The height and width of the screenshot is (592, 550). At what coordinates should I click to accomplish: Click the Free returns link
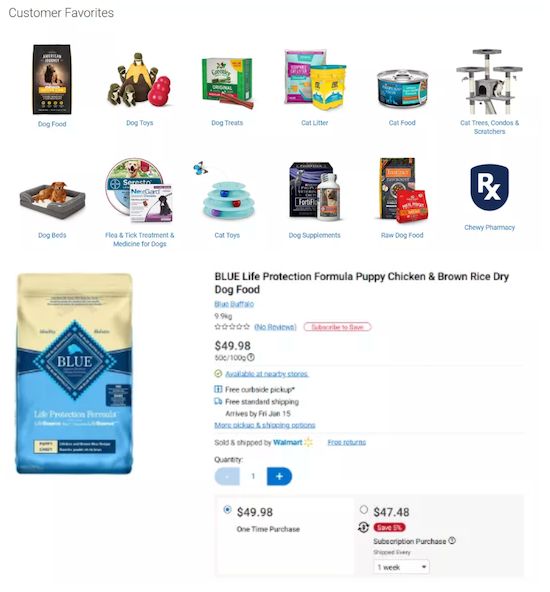click(x=347, y=442)
